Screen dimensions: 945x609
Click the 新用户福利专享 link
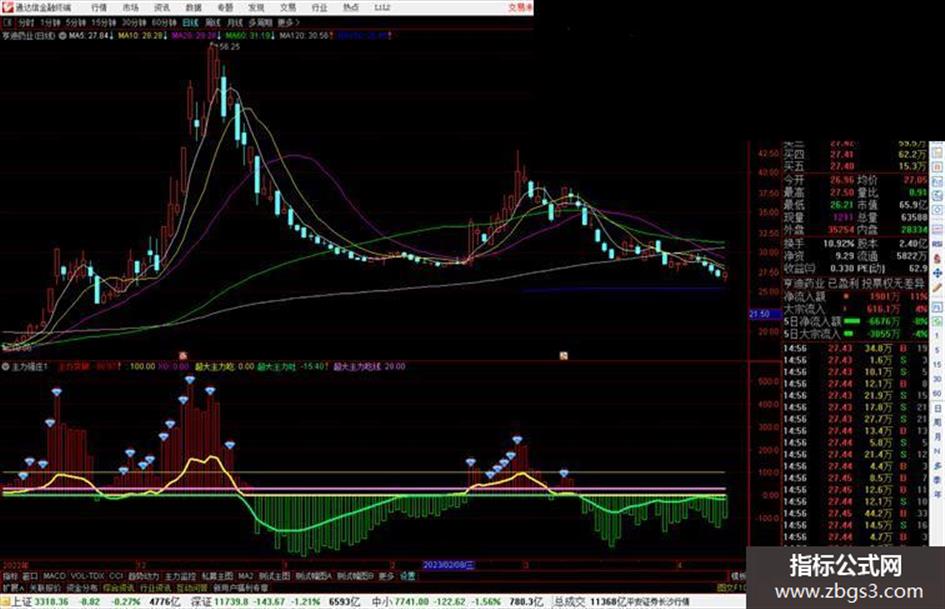(x=241, y=588)
